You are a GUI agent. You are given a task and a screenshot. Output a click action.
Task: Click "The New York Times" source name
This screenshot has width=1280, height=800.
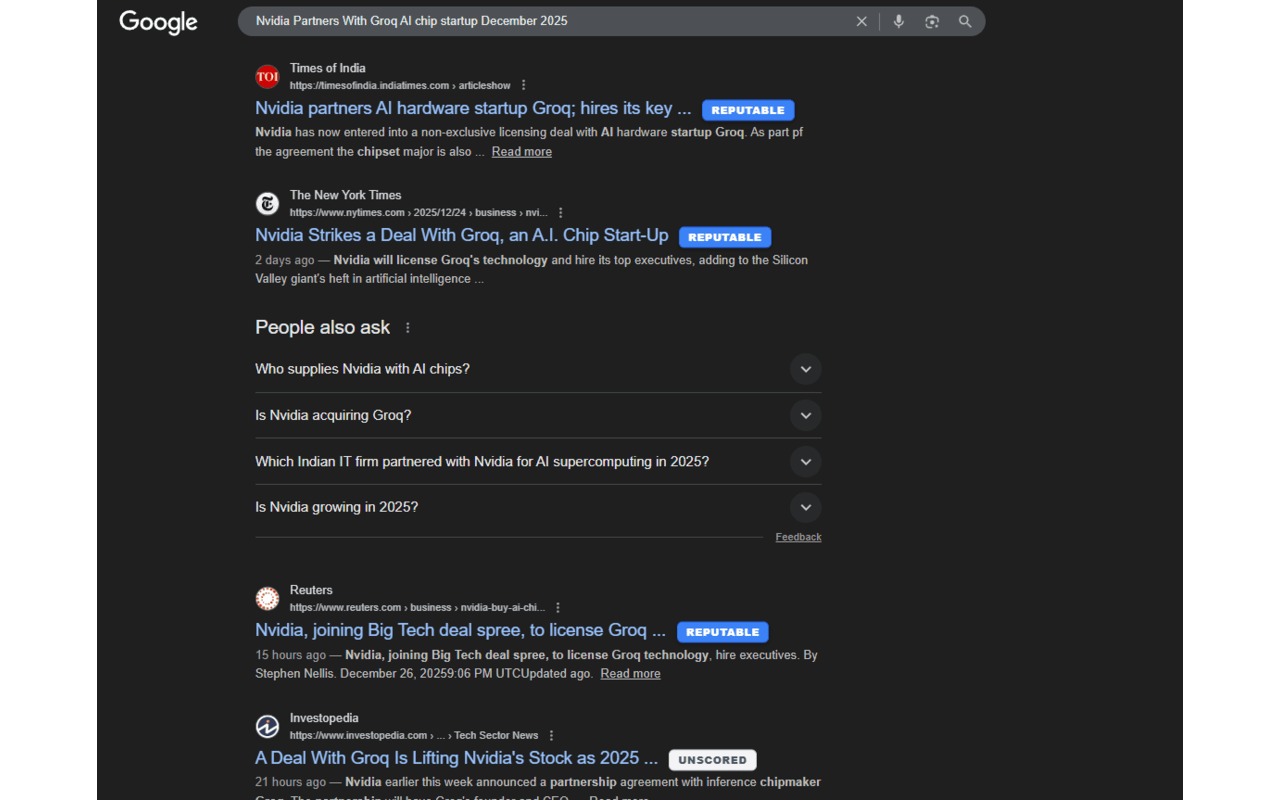(346, 195)
